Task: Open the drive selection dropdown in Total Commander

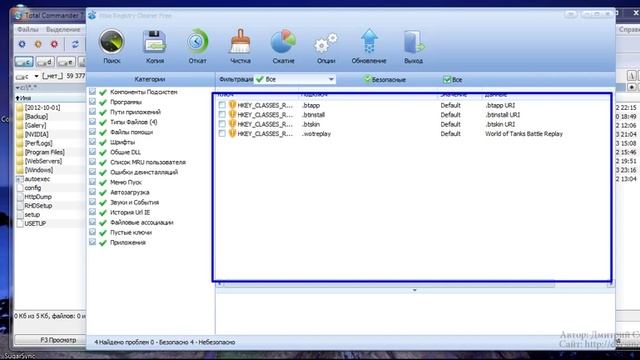Action: [36, 76]
